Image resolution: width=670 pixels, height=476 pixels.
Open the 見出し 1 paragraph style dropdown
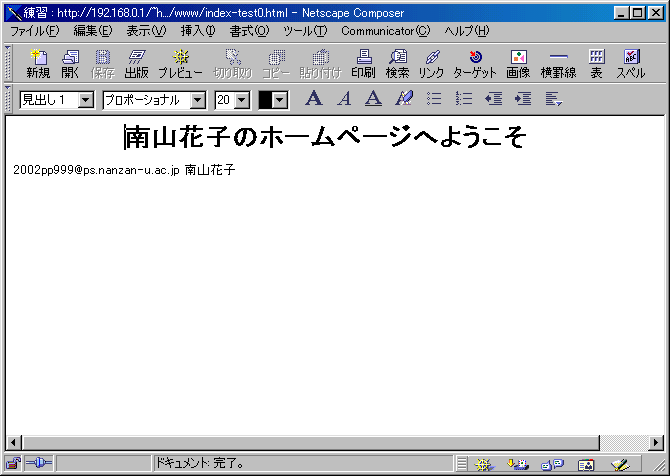(x=85, y=100)
